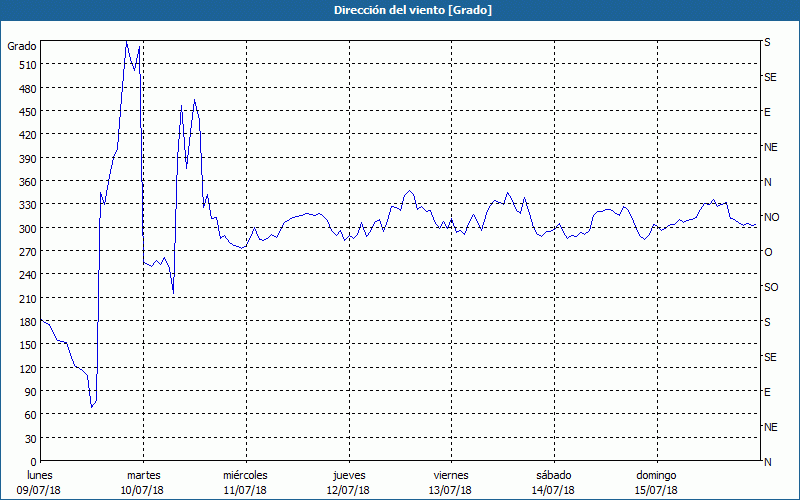Select the 'domingo' day label
Screen dimensions: 800x500
coord(656,476)
